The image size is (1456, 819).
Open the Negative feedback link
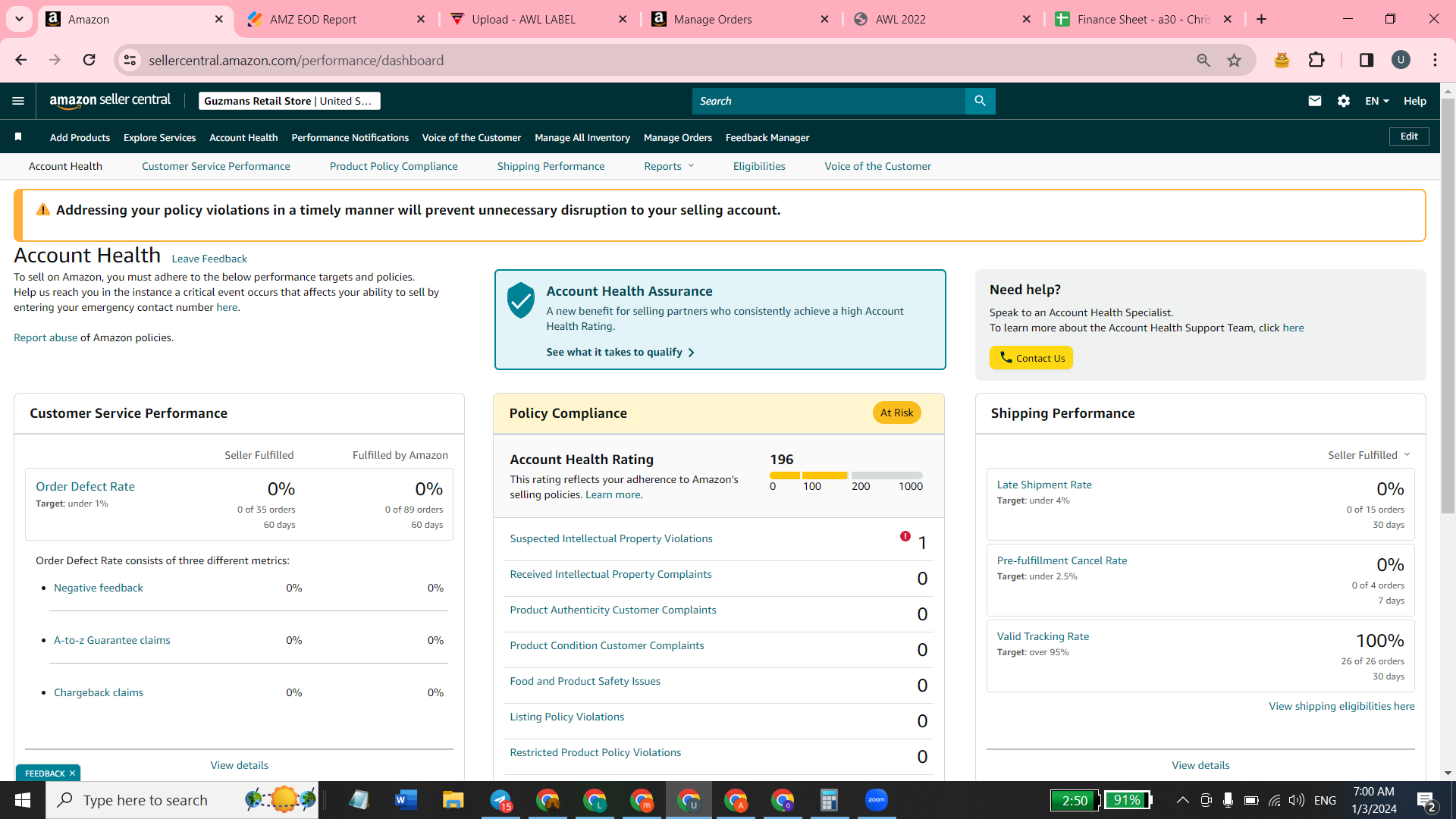pyautogui.click(x=99, y=588)
